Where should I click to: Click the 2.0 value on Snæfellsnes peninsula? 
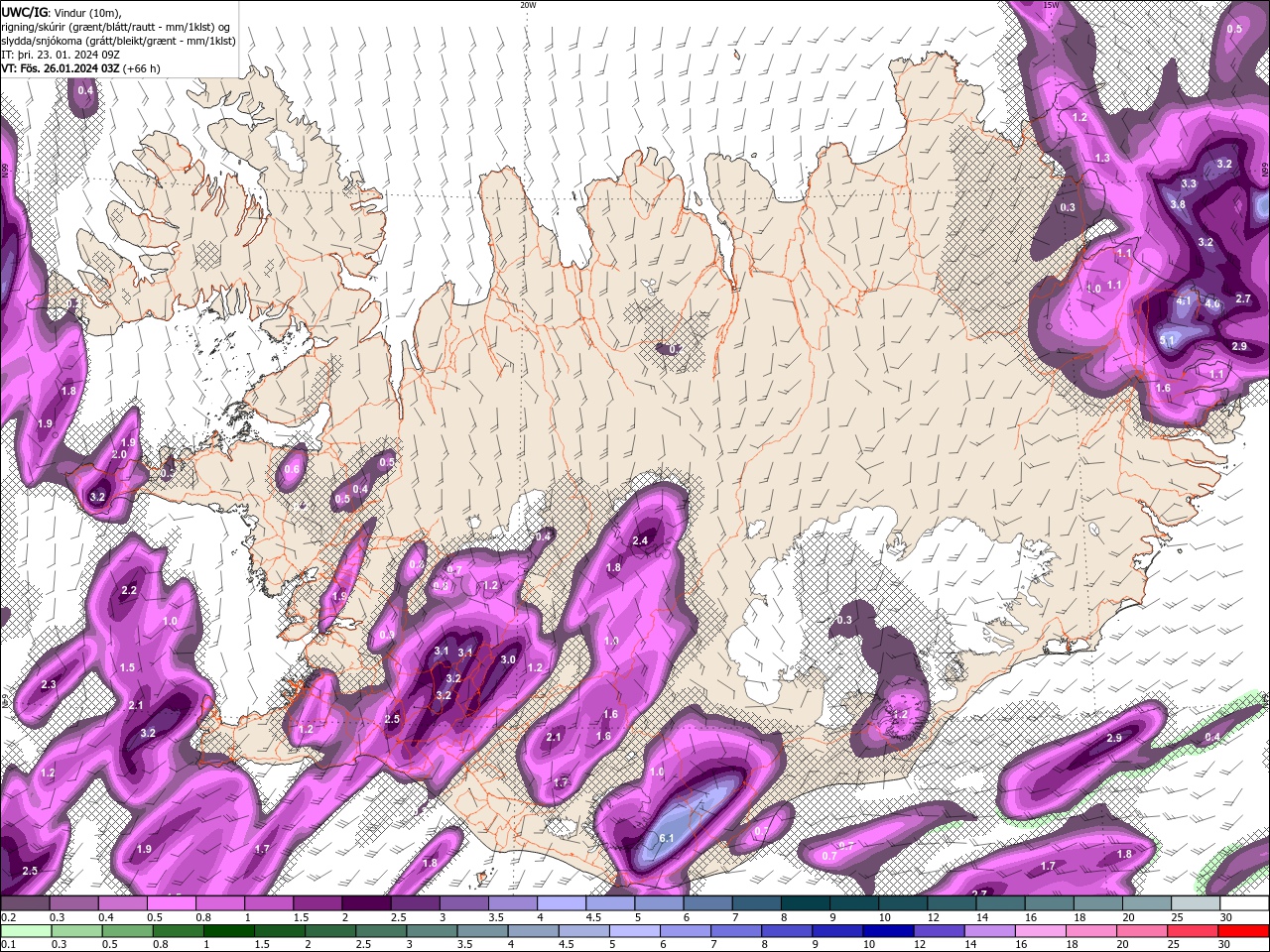[x=119, y=454]
